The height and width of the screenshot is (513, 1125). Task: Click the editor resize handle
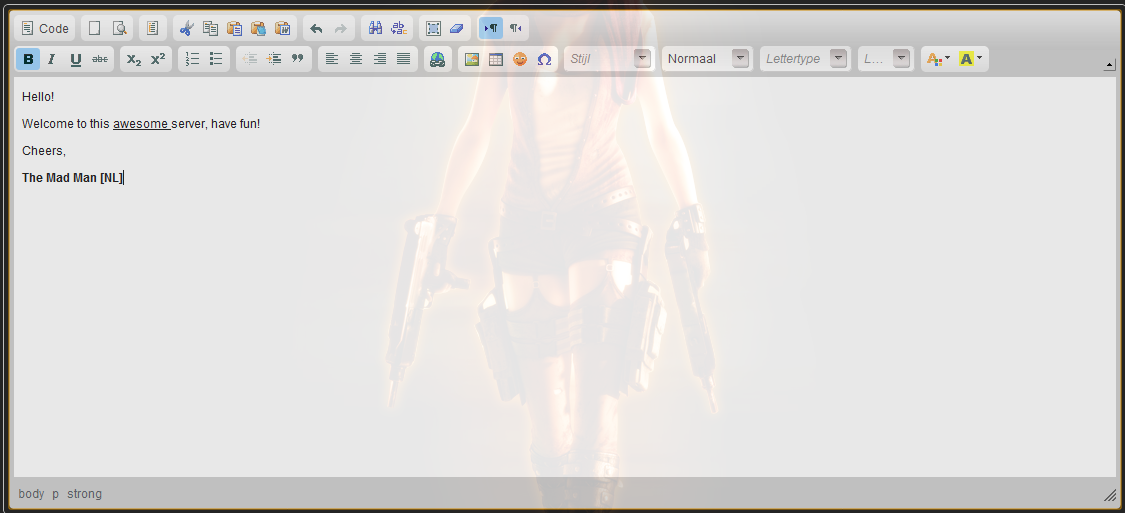(1110, 494)
